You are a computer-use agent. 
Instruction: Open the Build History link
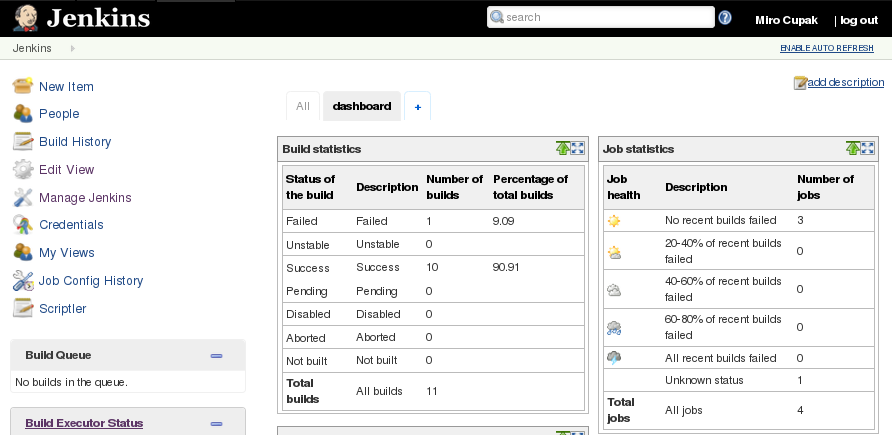[x=75, y=142]
